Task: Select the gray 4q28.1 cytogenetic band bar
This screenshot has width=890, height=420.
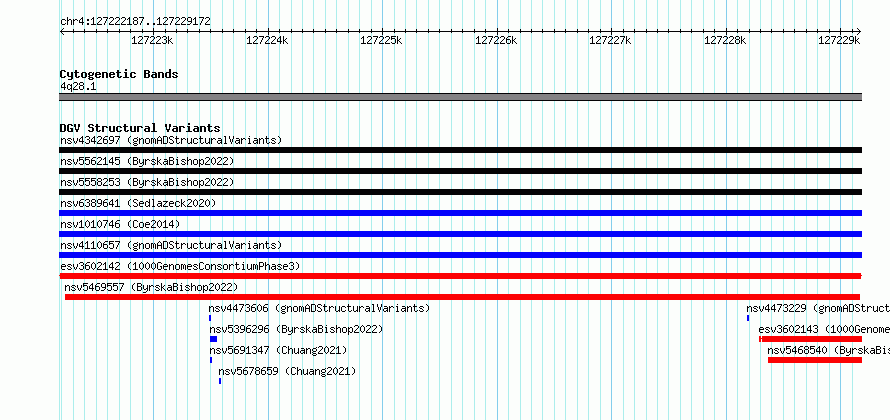Action: 460,97
